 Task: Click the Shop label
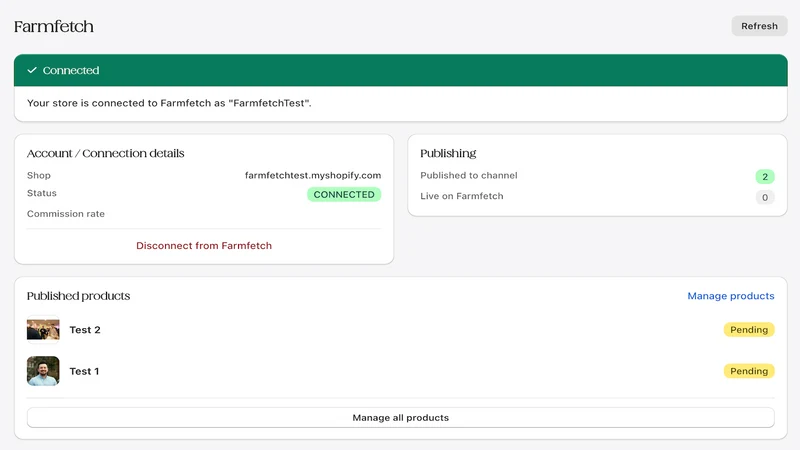point(39,175)
